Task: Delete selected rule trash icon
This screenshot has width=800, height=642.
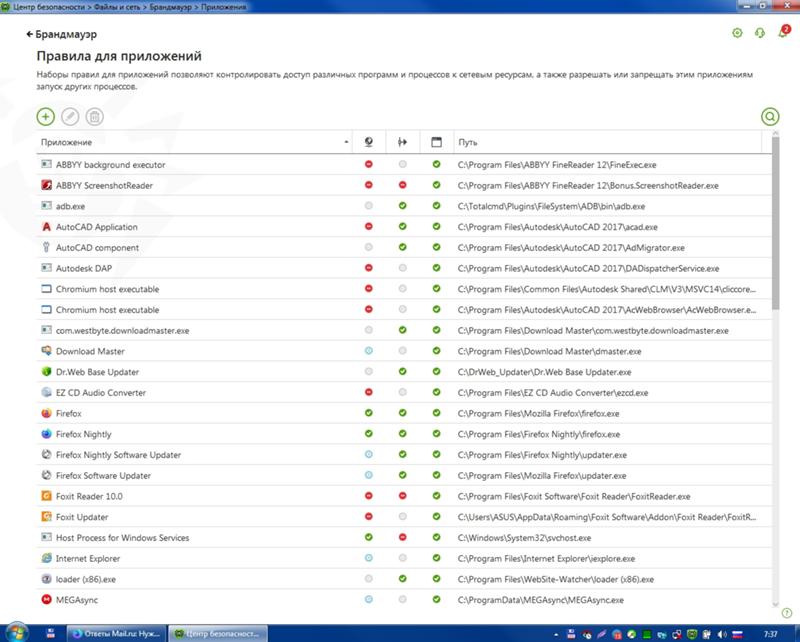Action: click(94, 117)
